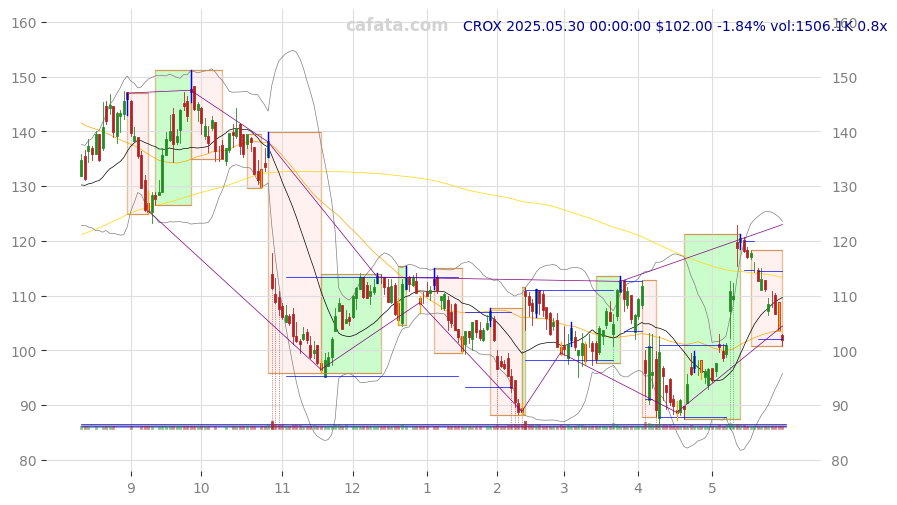897x505 pixels.
Task: Select the 130 label on the left price axis
Action: [23, 187]
